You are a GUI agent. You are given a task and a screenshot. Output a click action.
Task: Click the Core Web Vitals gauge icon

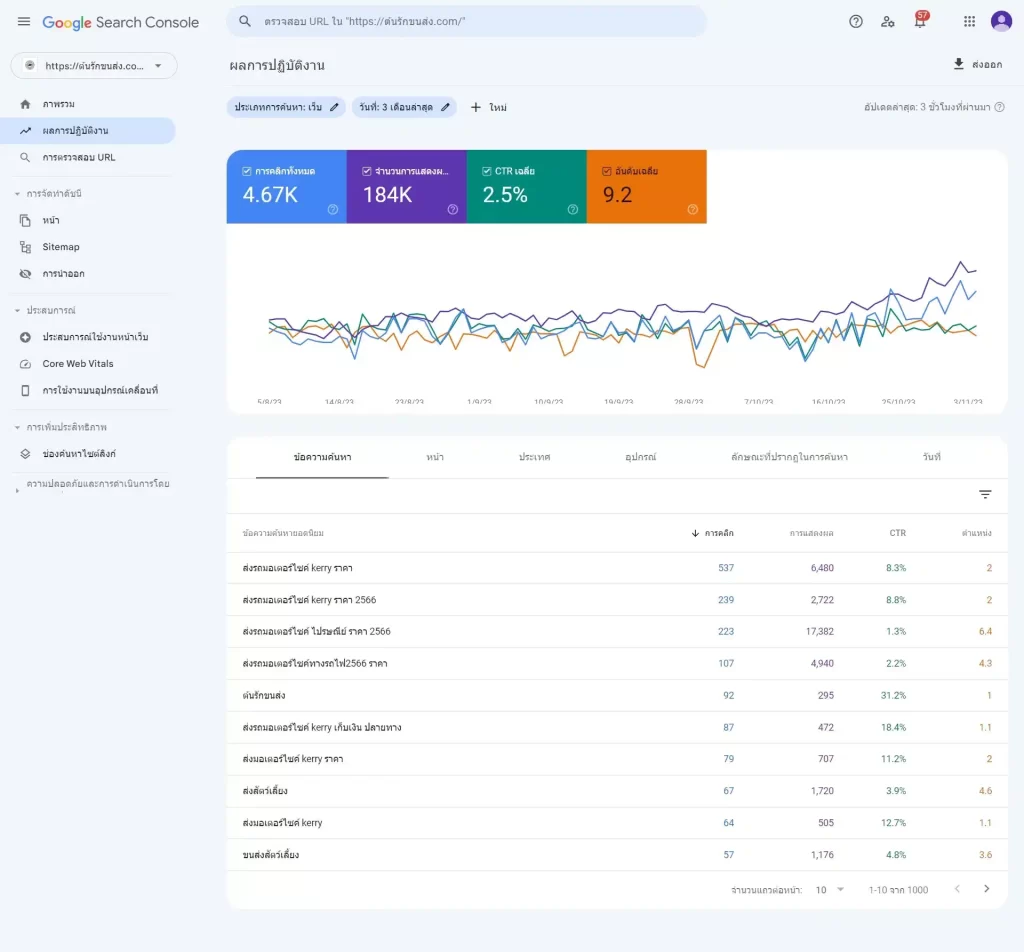25,364
